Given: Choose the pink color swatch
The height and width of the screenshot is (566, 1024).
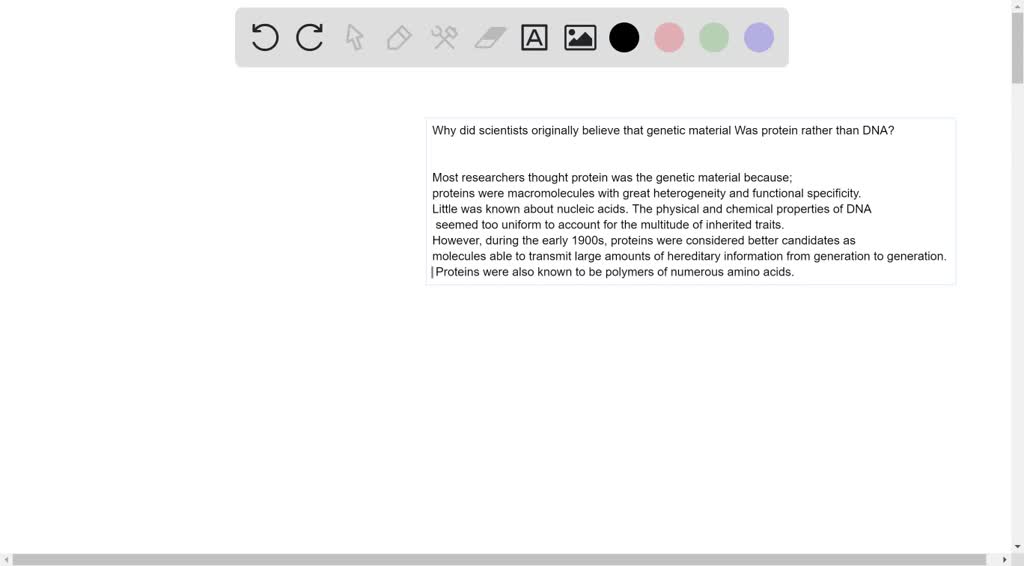Looking at the screenshot, I should 669,37.
